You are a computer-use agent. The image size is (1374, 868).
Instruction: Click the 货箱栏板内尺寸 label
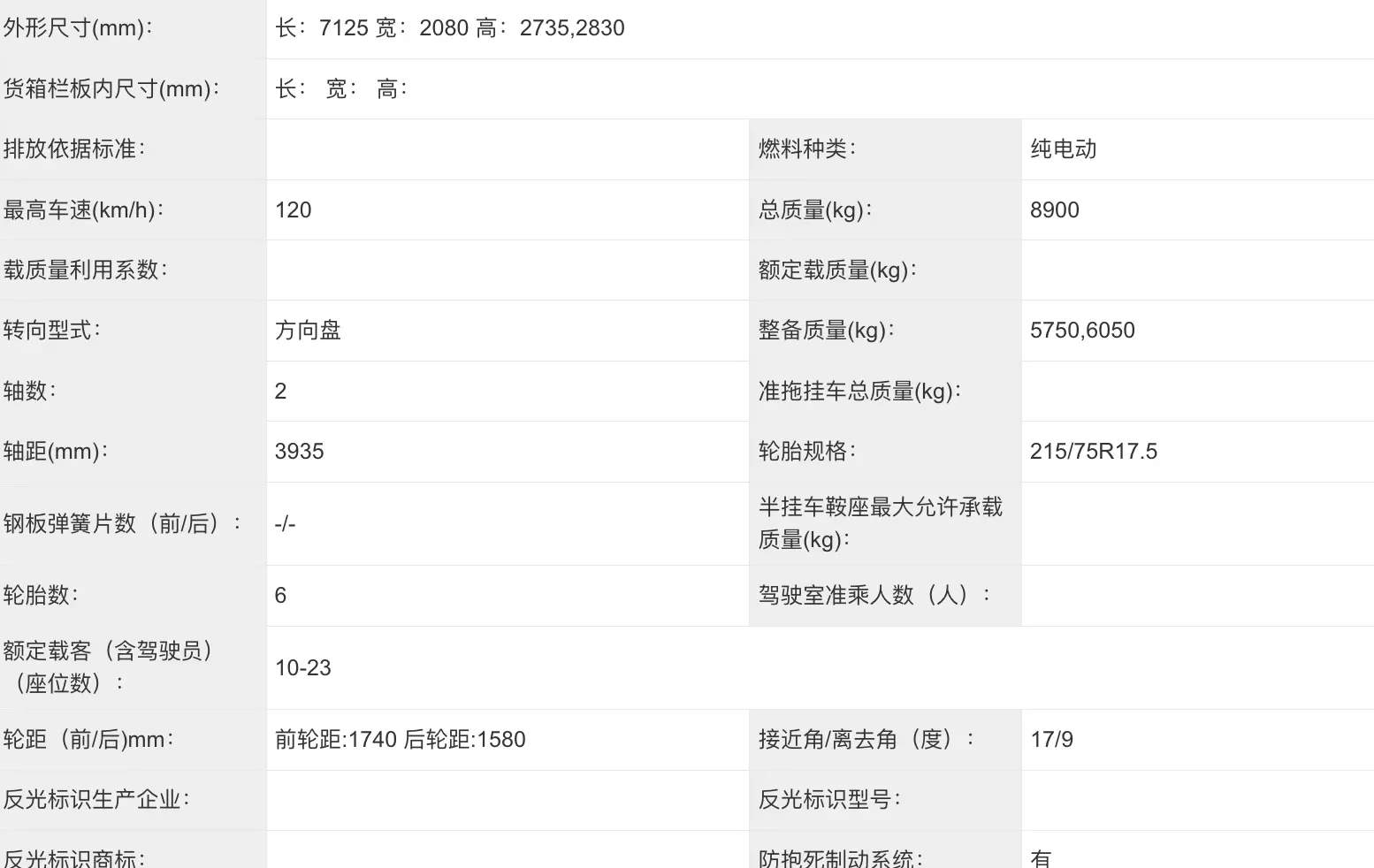pyautogui.click(x=111, y=89)
